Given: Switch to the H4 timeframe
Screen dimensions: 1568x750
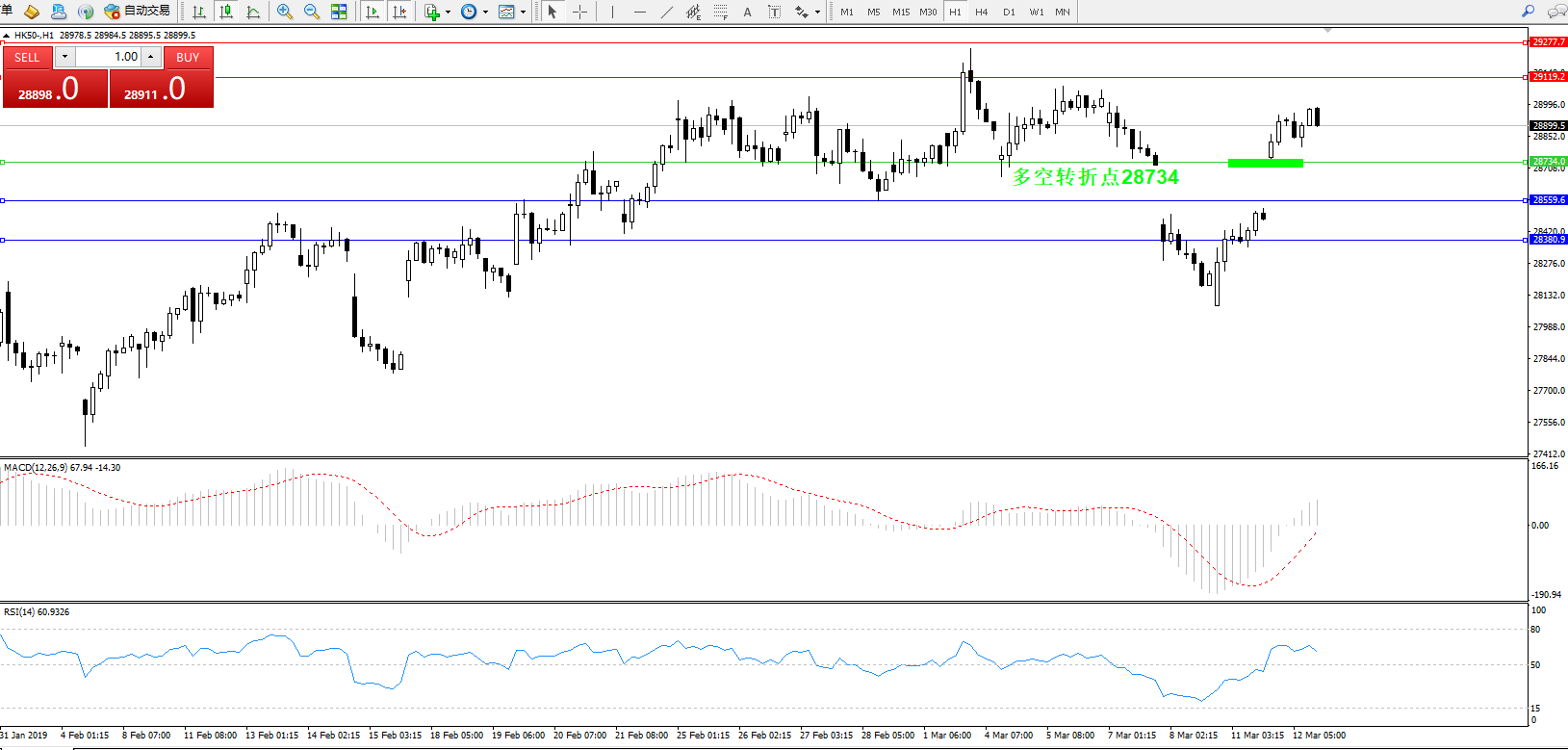Looking at the screenshot, I should click(x=981, y=12).
